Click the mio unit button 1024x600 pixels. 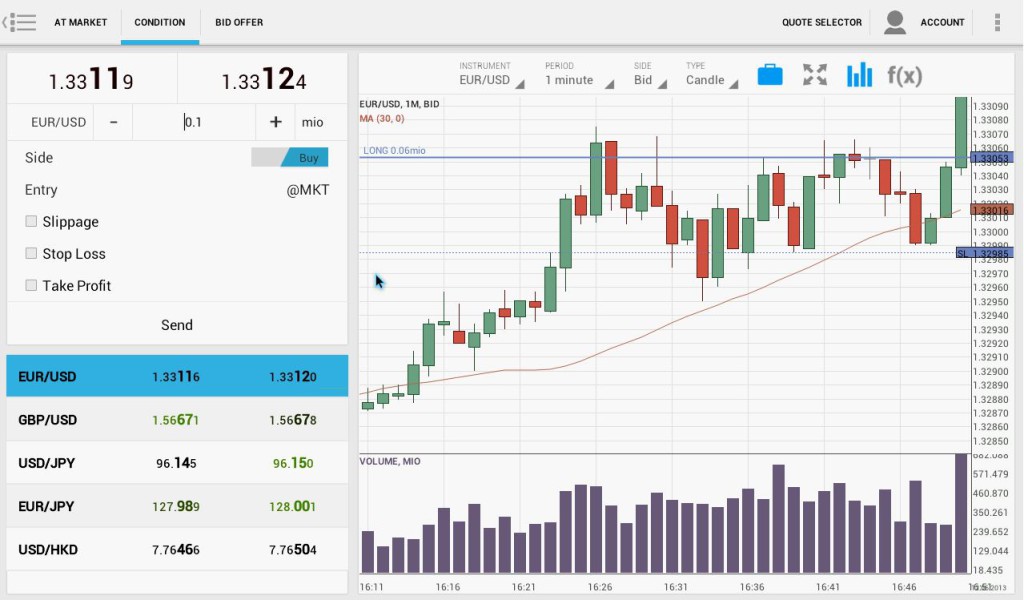pos(312,122)
